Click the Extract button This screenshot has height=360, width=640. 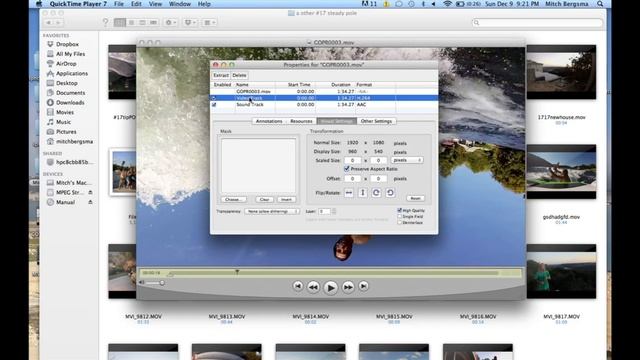[221, 76]
